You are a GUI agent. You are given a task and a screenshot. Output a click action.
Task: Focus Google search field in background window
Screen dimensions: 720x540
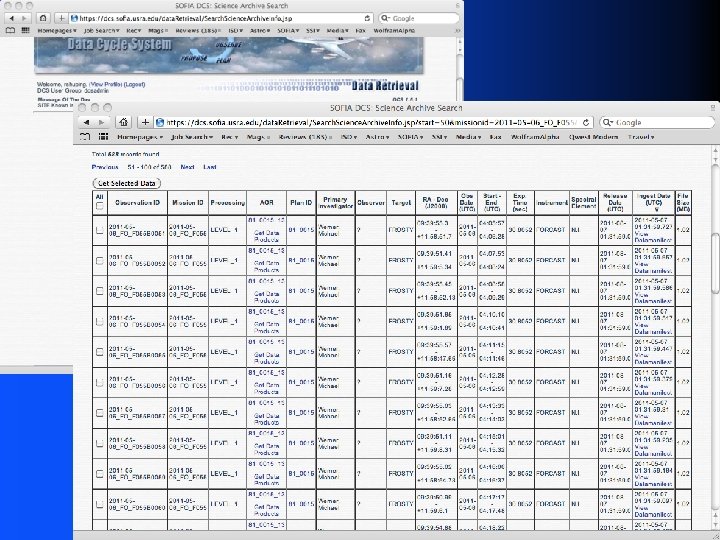[x=419, y=18]
